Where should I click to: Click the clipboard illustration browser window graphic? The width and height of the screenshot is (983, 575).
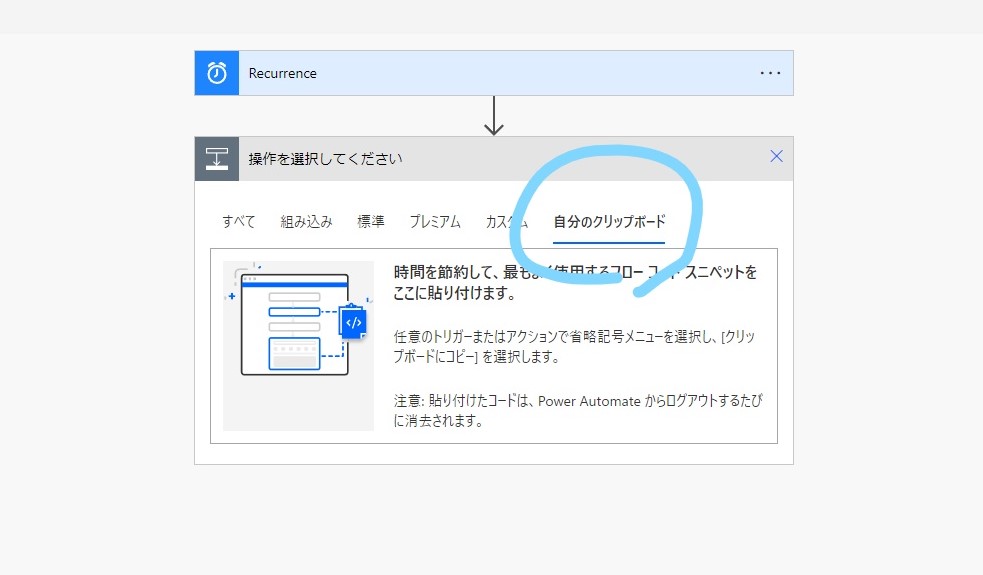[x=294, y=325]
